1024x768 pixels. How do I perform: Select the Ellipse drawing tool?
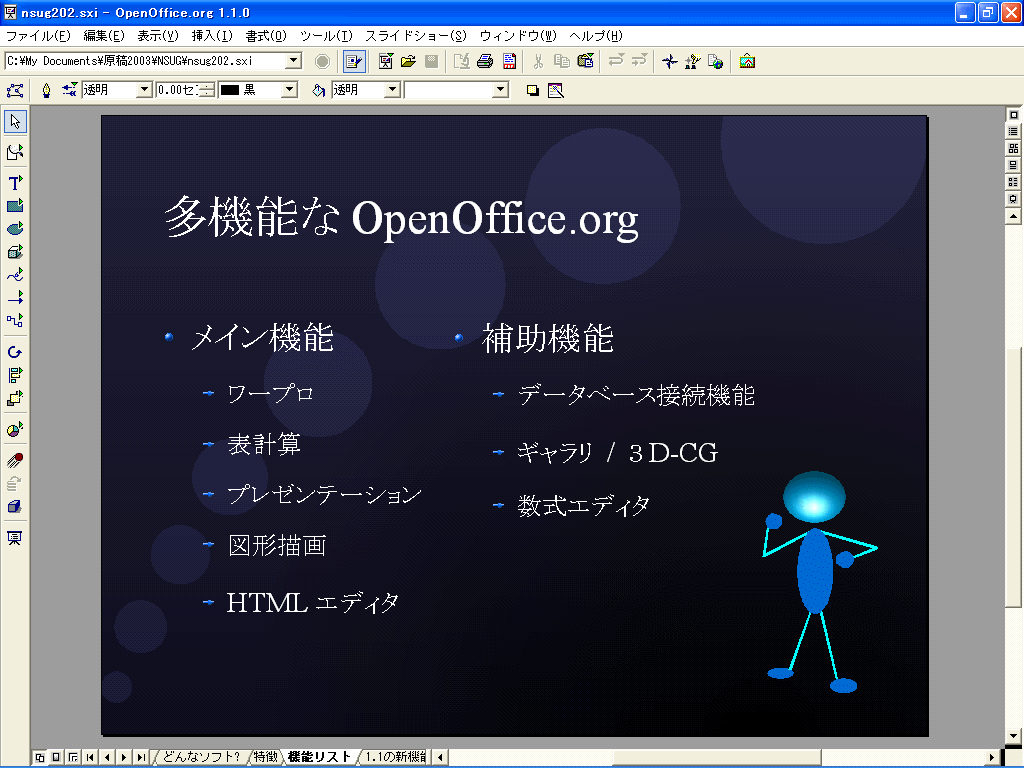(x=15, y=229)
